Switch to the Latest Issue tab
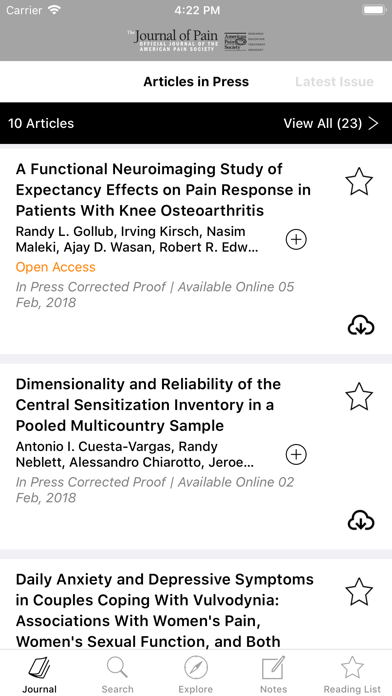This screenshot has height=696, width=392. [x=334, y=82]
